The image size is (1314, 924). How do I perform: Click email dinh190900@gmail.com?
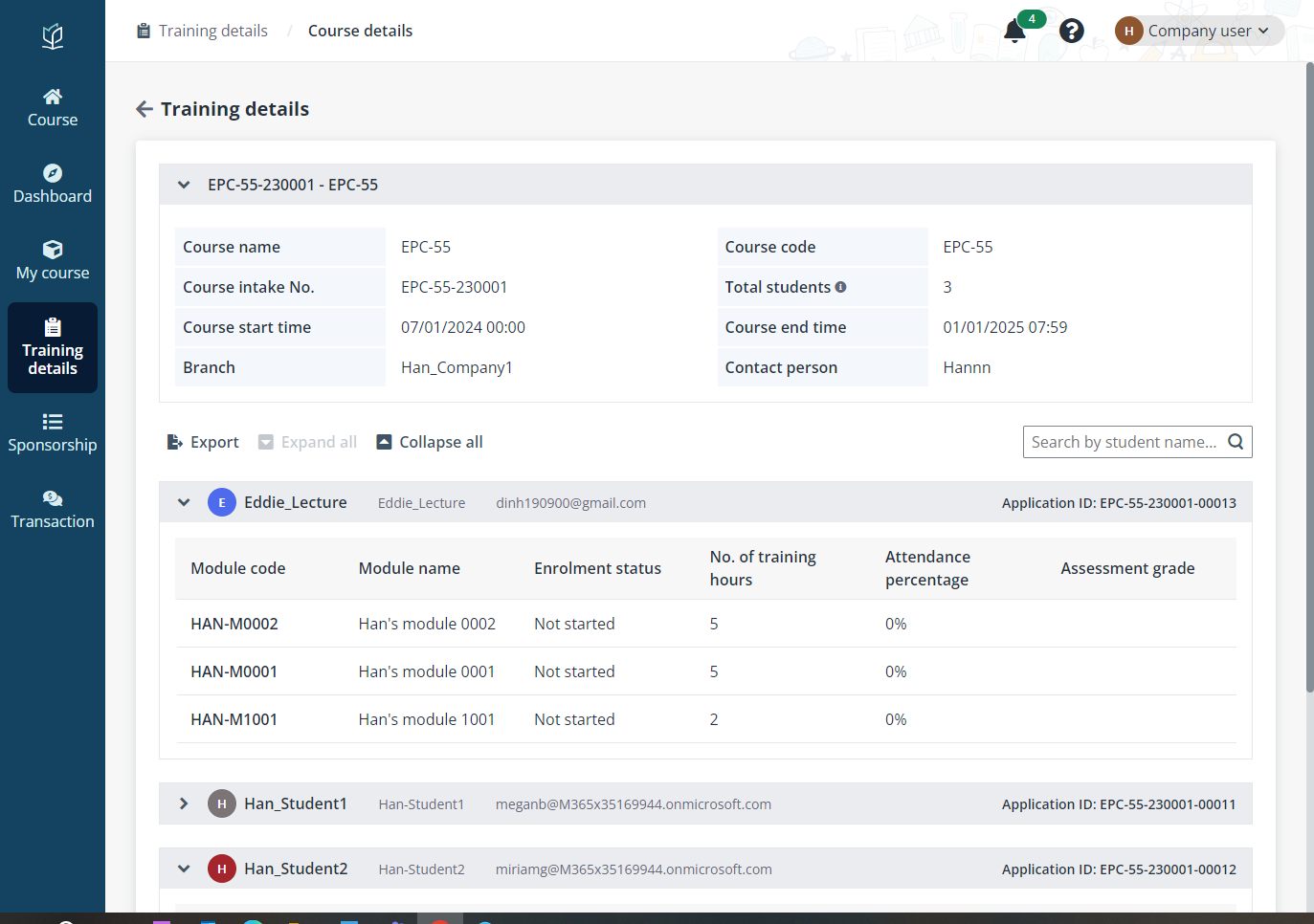[570, 503]
